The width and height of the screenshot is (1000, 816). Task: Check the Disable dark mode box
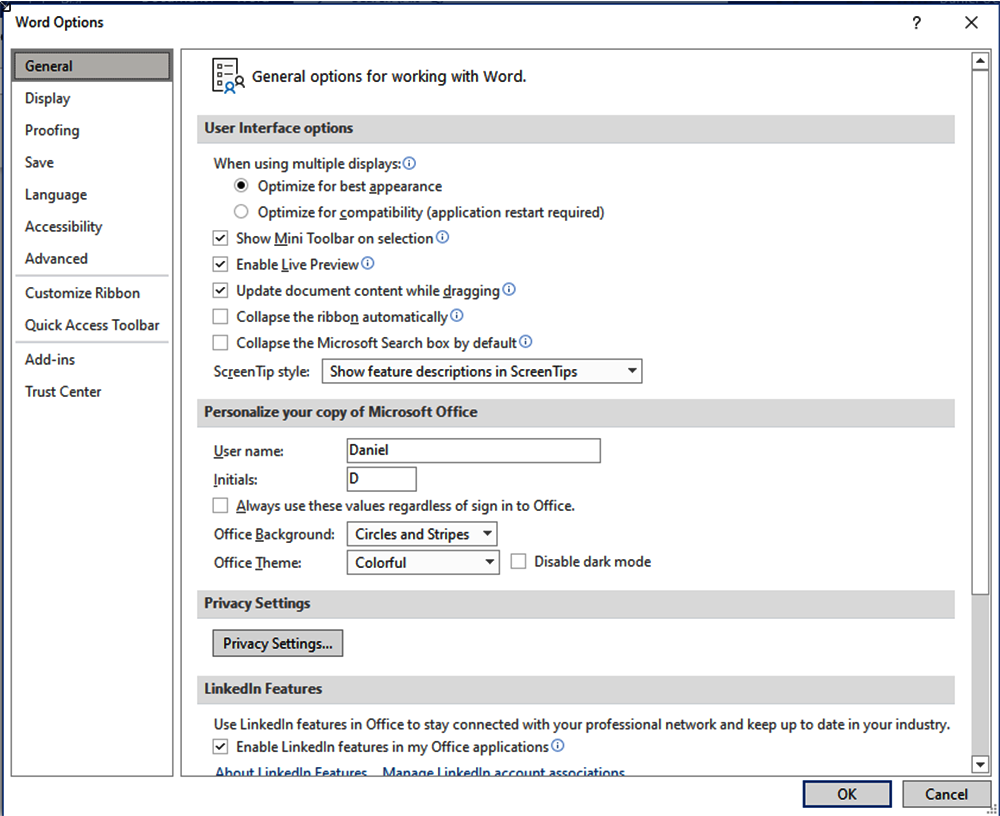pyautogui.click(x=518, y=562)
